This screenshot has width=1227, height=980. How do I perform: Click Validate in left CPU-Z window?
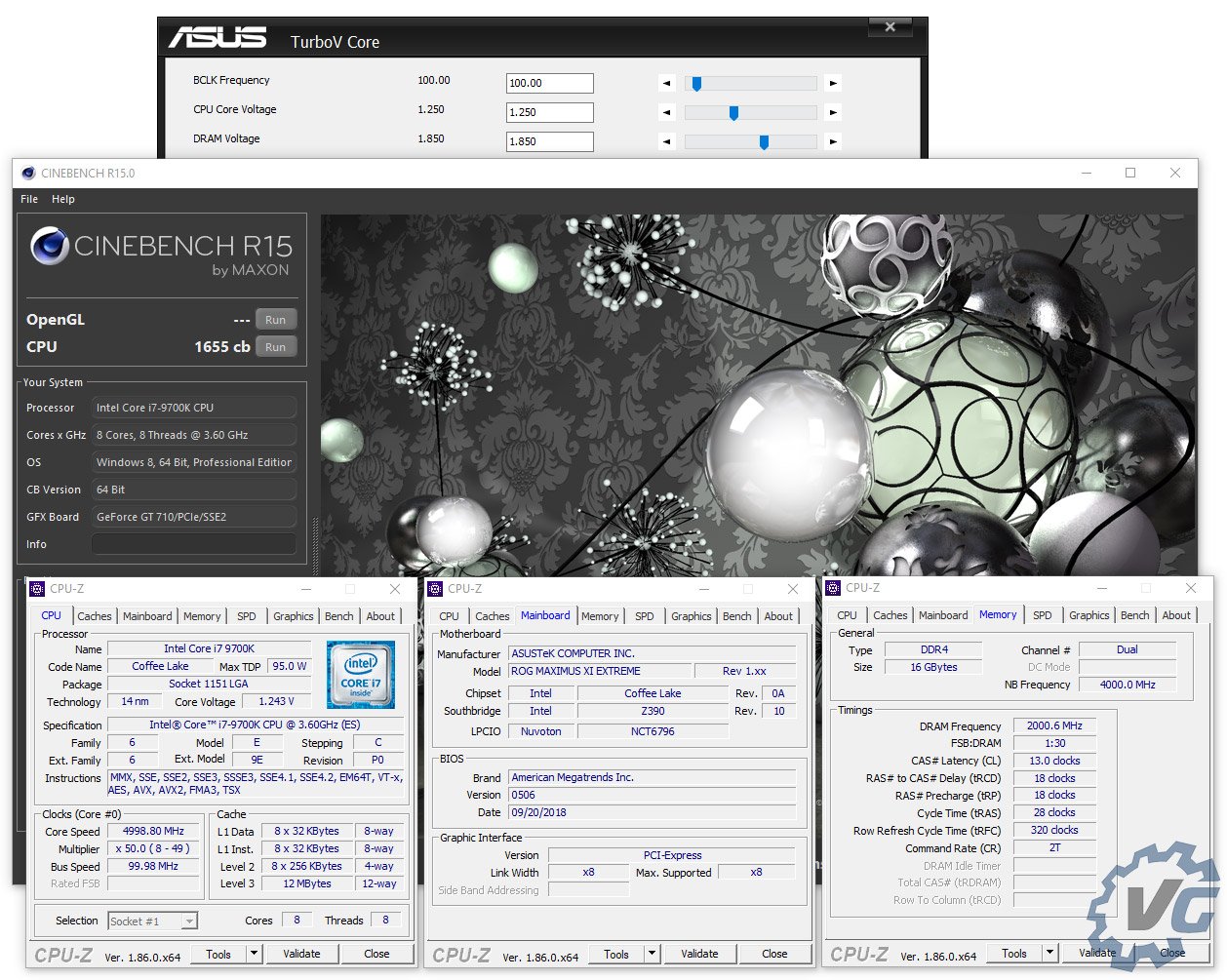click(x=301, y=954)
